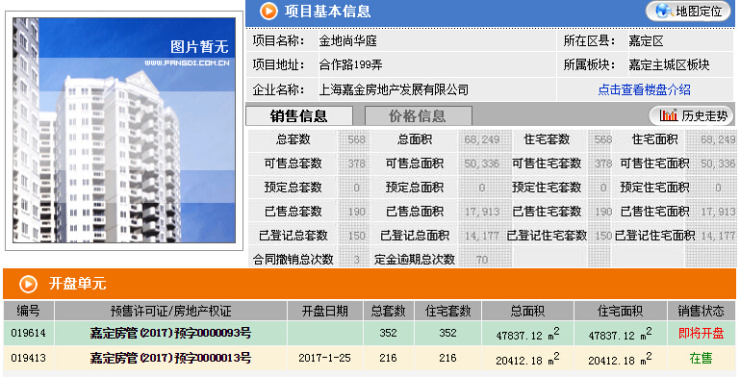Click the 合同撤销总次数 label
The width and height of the screenshot is (740, 377).
(x=293, y=260)
